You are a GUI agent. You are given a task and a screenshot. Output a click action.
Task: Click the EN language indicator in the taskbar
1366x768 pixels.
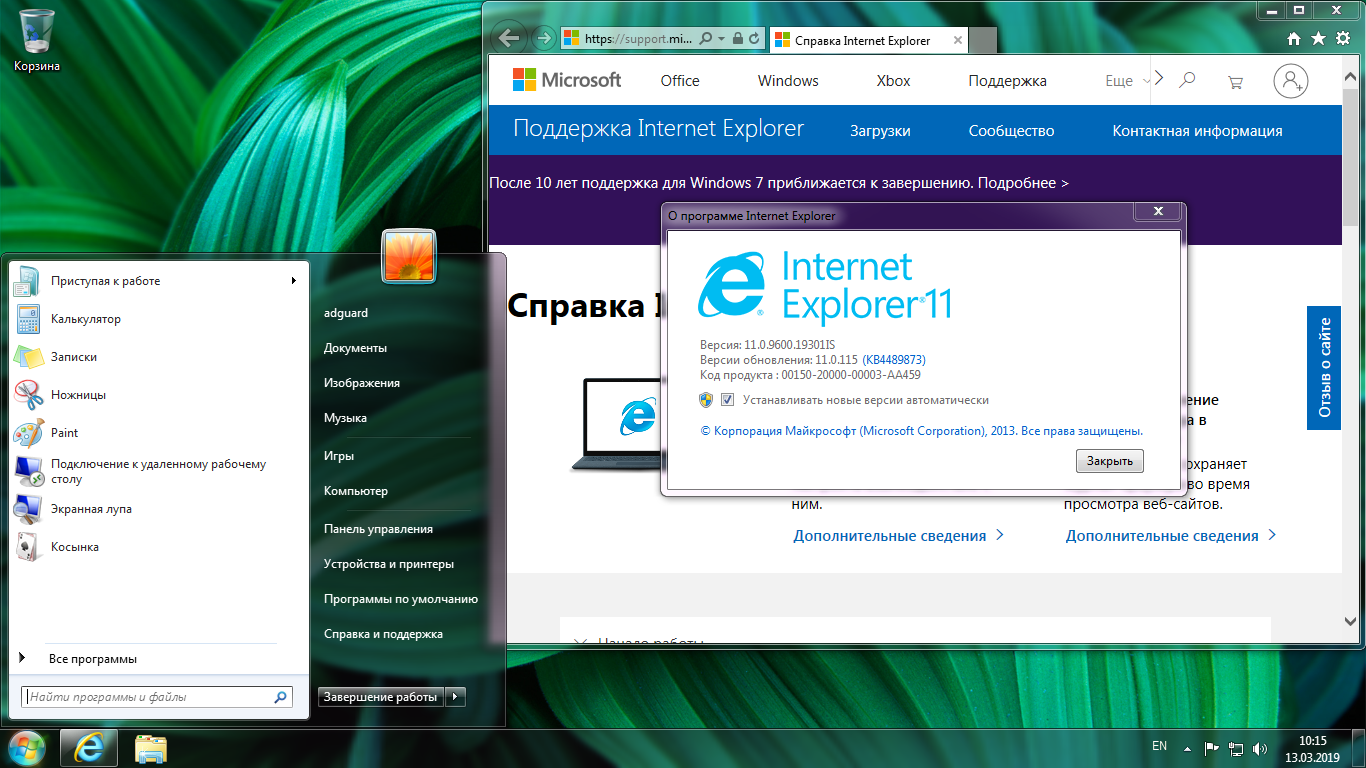coord(1159,746)
